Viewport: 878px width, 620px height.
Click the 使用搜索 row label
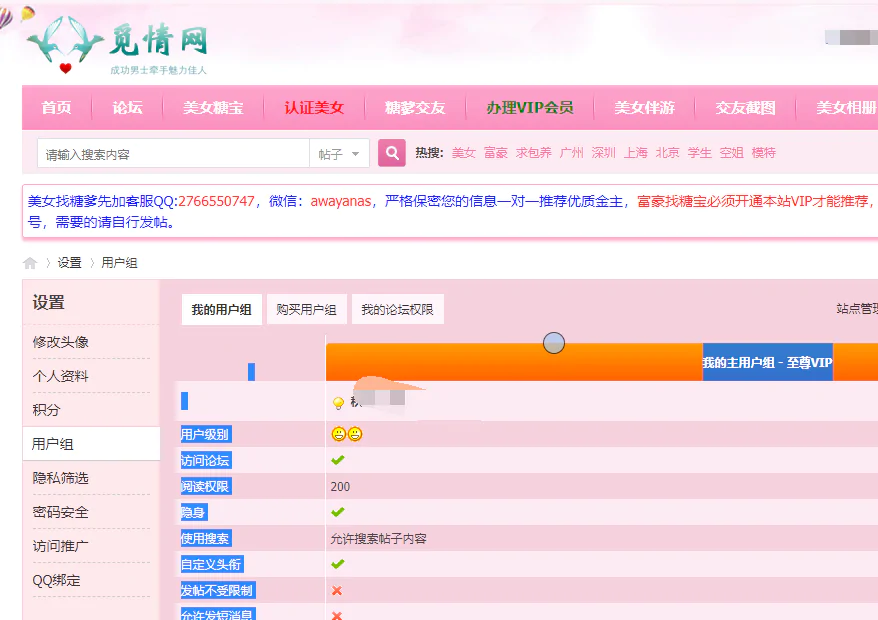206,538
